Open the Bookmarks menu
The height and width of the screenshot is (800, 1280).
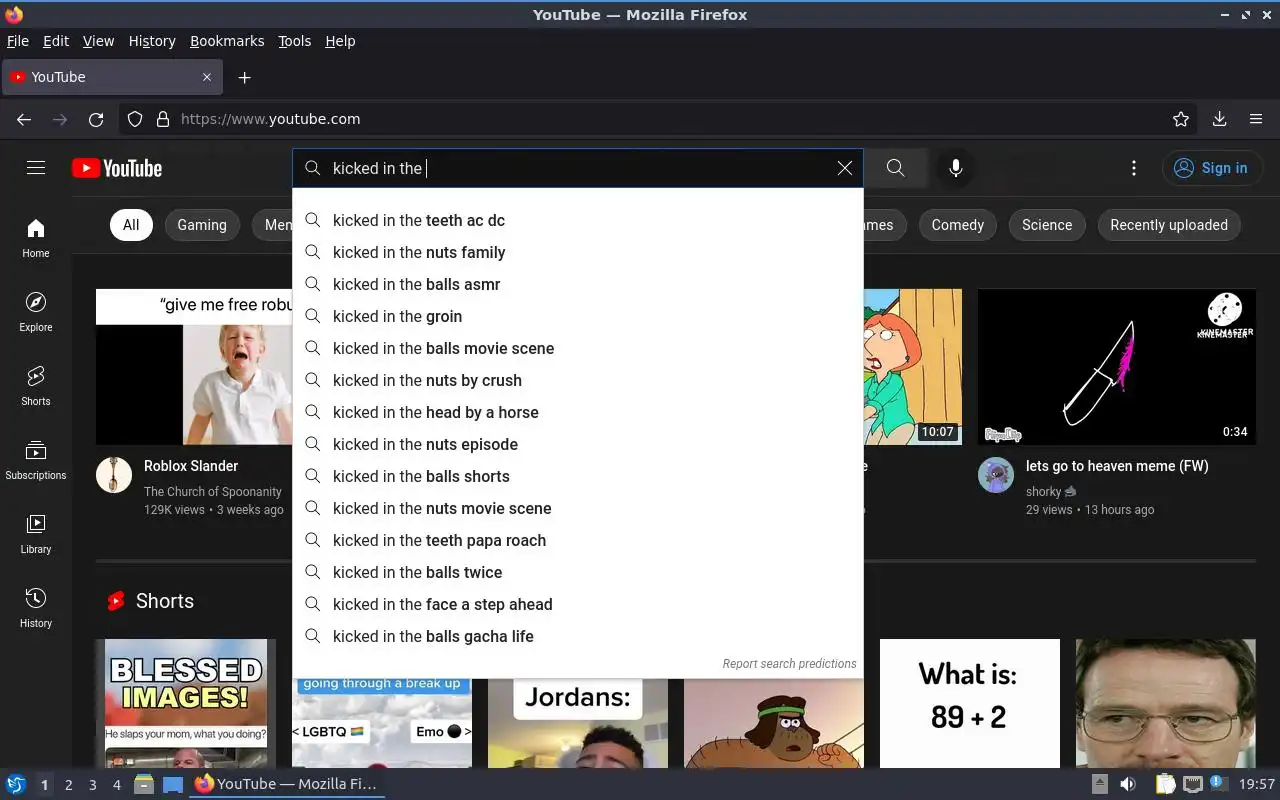click(x=227, y=41)
